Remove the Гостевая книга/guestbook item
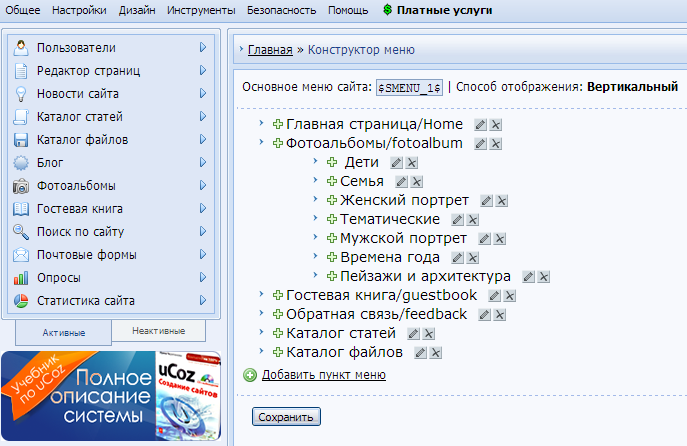The width and height of the screenshot is (687, 446). tap(509, 296)
